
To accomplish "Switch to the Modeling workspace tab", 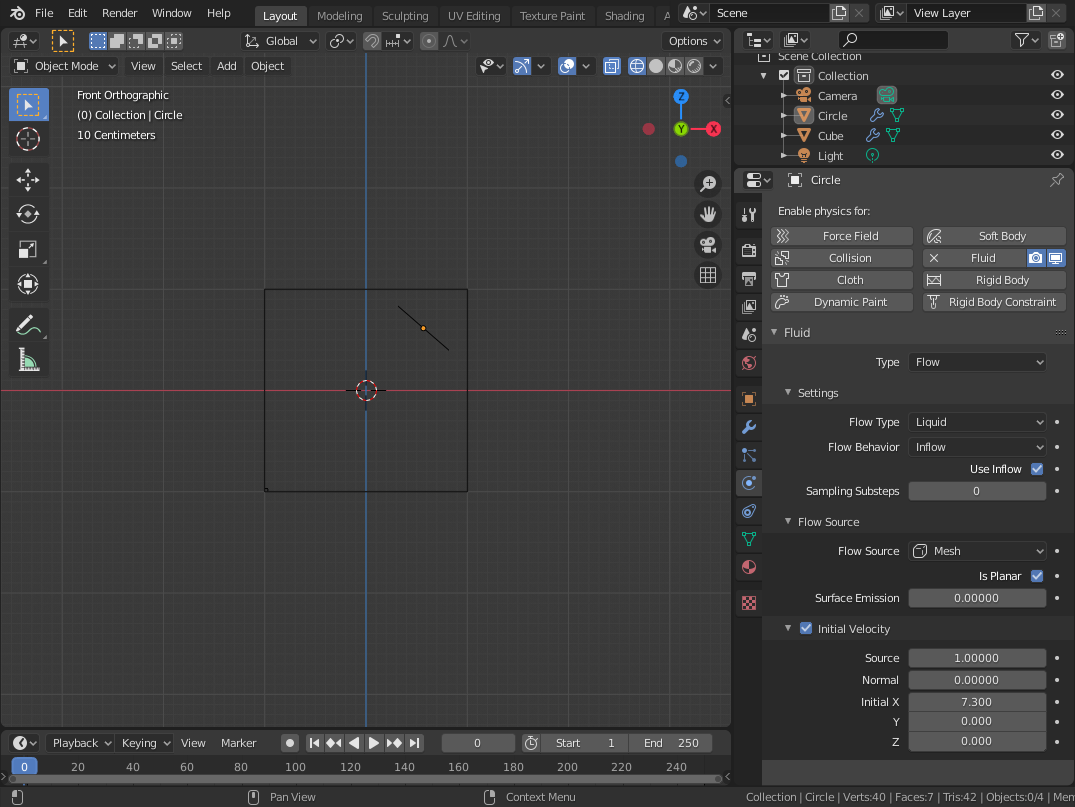I will 339,15.
